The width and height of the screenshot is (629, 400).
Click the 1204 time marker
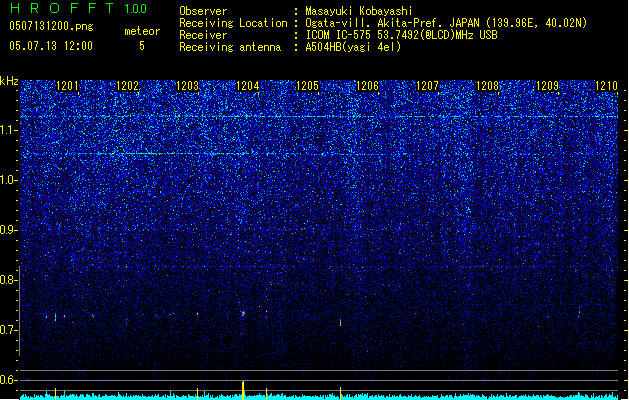(248, 86)
